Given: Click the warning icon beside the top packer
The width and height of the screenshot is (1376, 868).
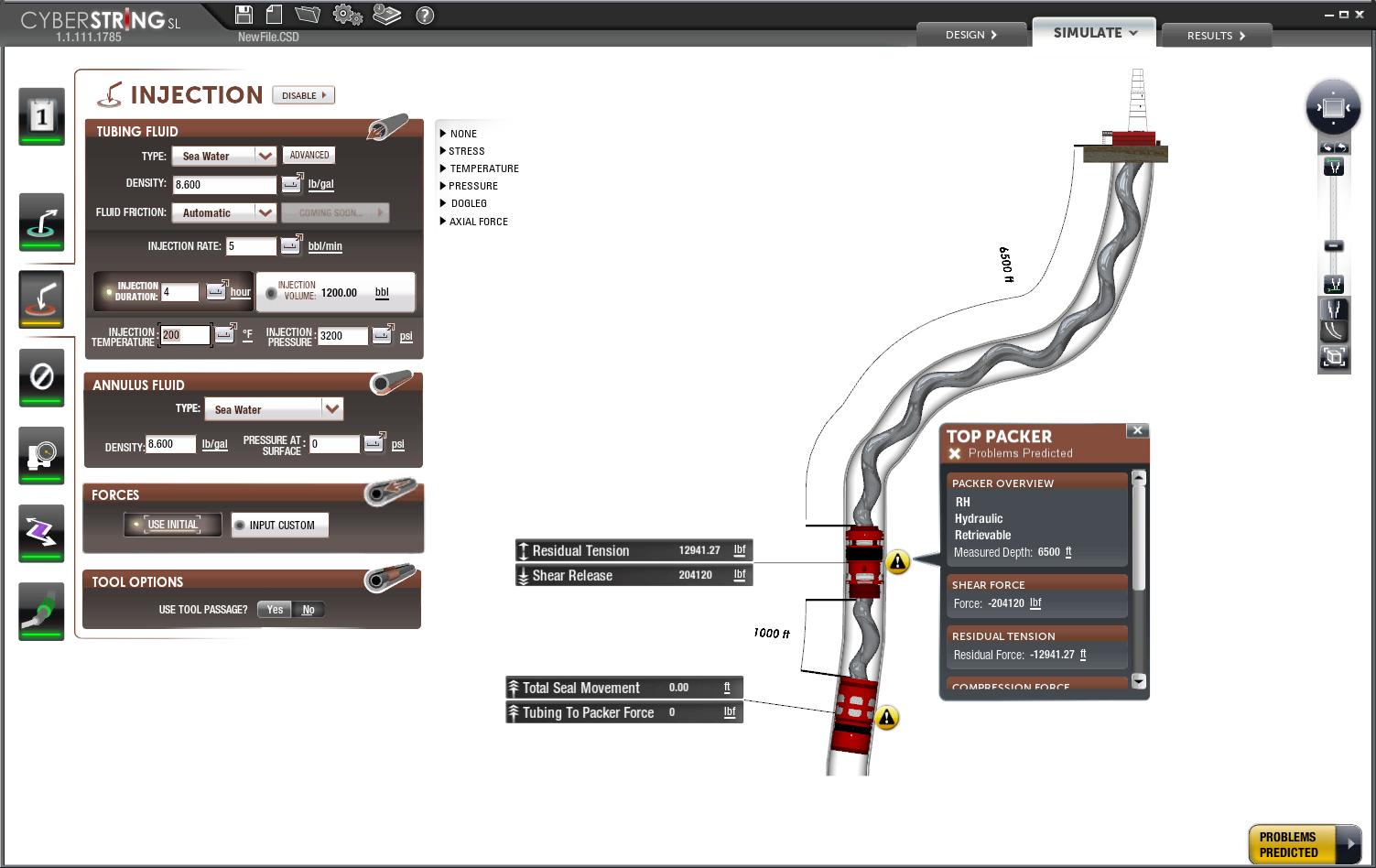Looking at the screenshot, I should [x=898, y=562].
